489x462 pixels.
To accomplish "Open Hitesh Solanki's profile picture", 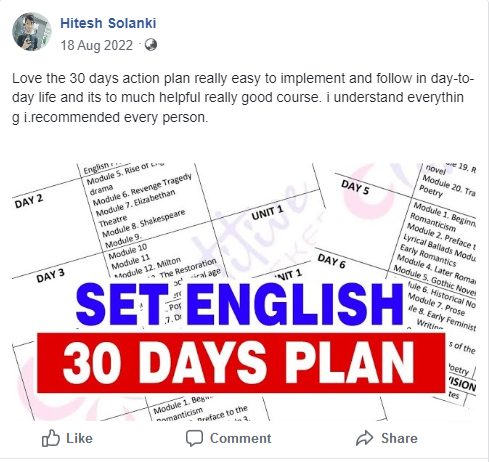I will [x=32, y=32].
